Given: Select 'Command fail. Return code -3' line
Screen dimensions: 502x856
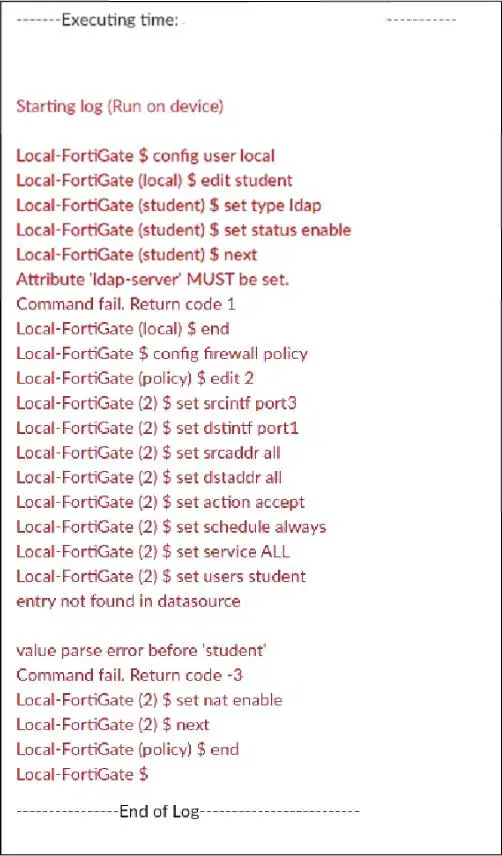Looking at the screenshot, I should (x=129, y=675).
